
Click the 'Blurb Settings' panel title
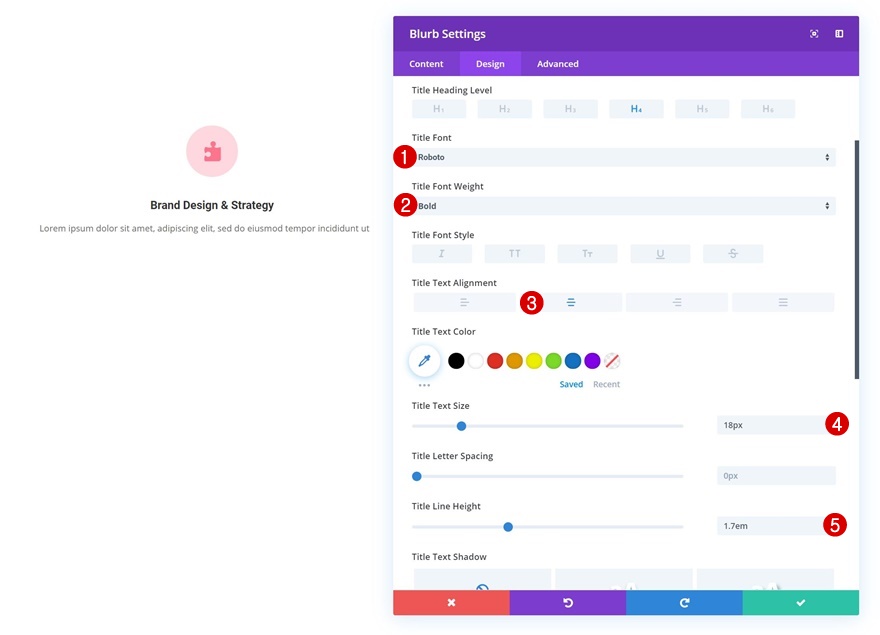click(x=447, y=34)
